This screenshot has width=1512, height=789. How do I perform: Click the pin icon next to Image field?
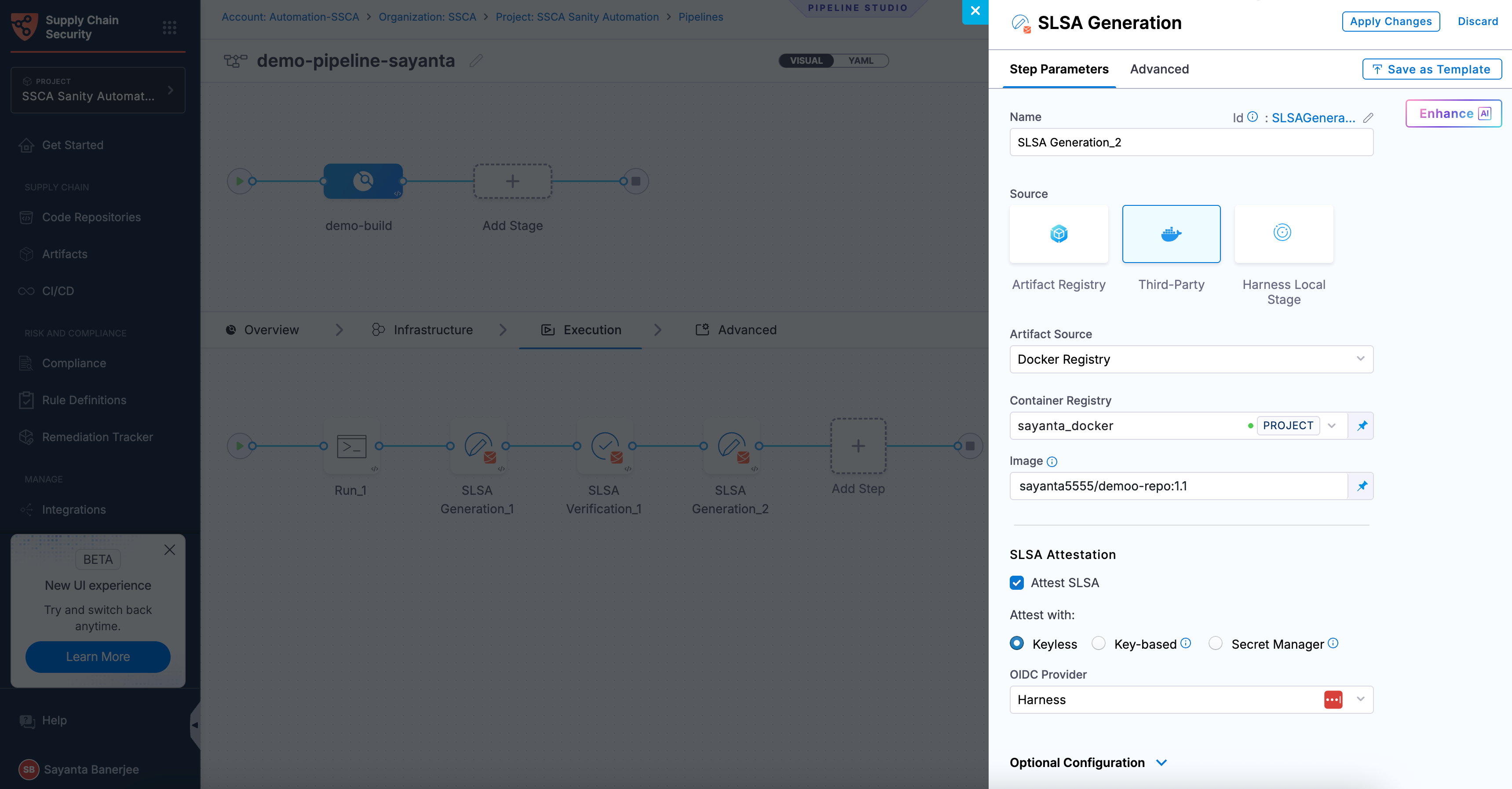[1362, 486]
